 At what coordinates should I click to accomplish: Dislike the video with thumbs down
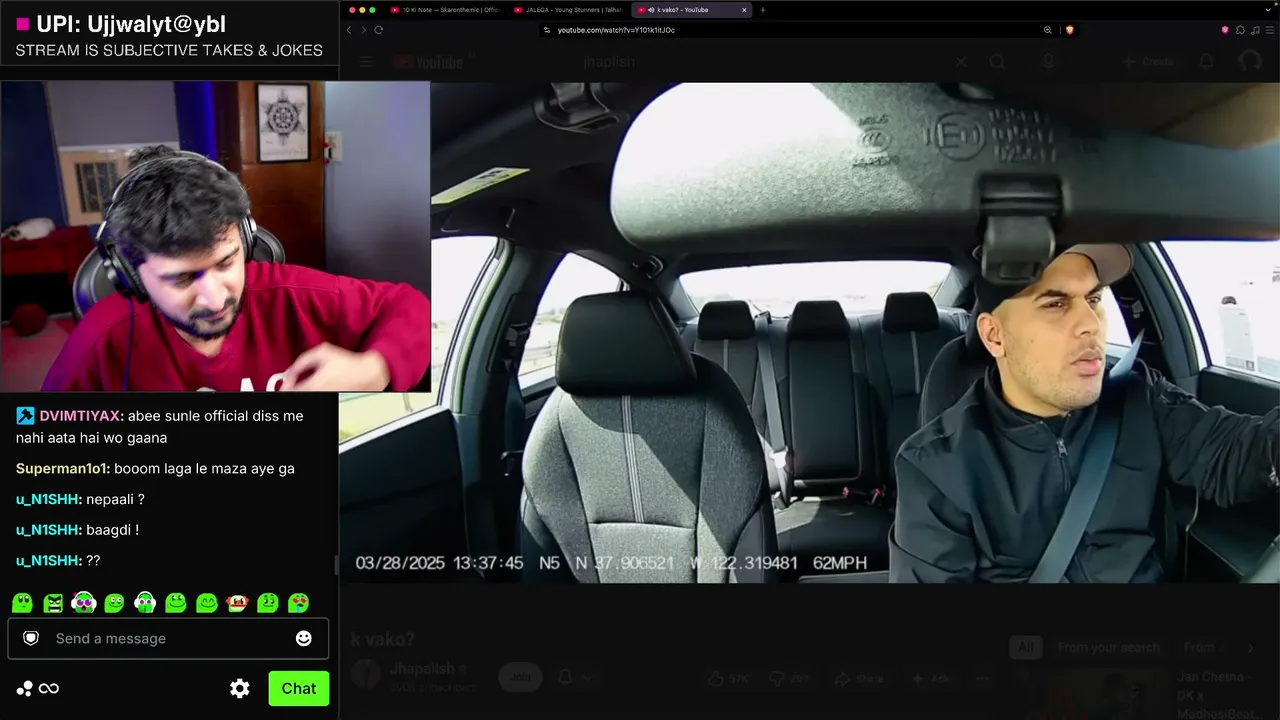(x=789, y=678)
